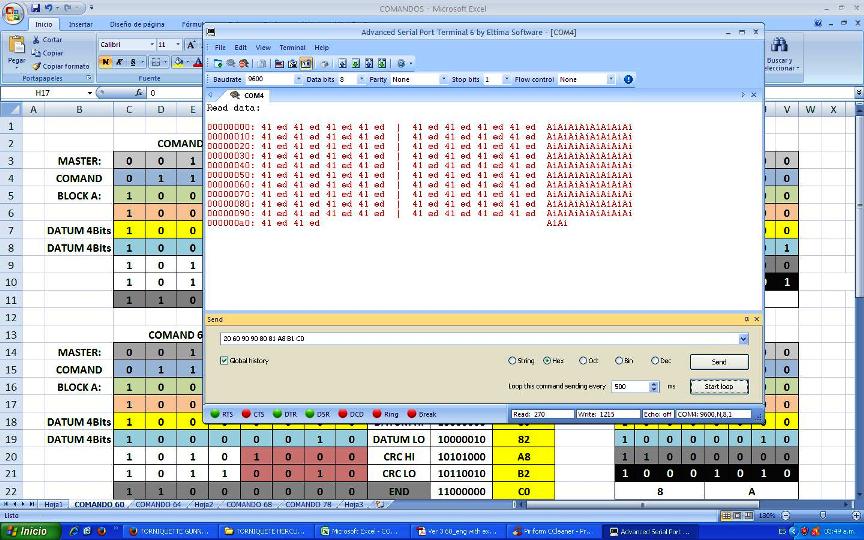The height and width of the screenshot is (540, 864).
Task: Open the View menu in terminal
Action: click(263, 47)
